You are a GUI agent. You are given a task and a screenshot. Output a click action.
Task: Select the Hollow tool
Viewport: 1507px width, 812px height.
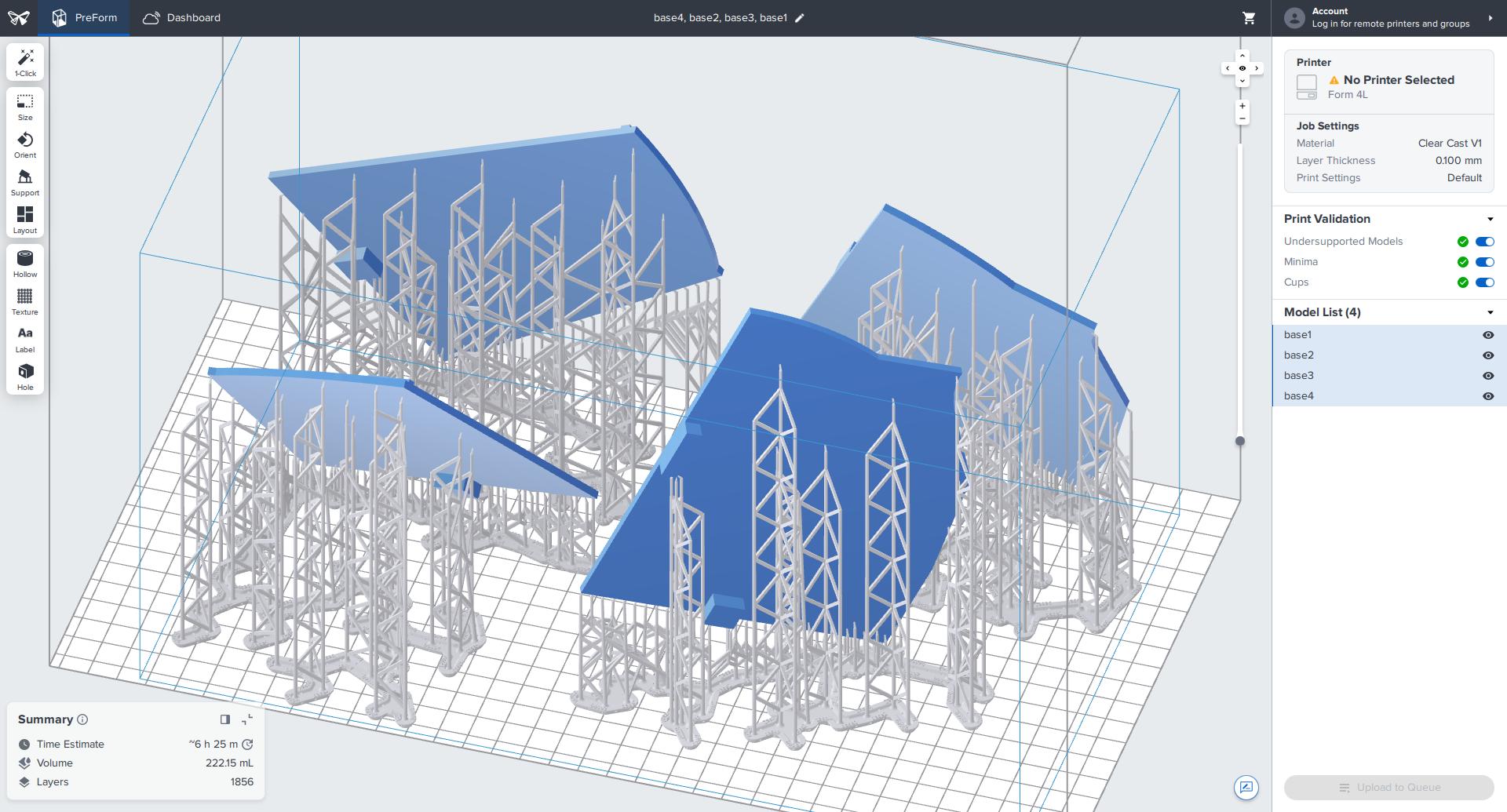coord(25,264)
